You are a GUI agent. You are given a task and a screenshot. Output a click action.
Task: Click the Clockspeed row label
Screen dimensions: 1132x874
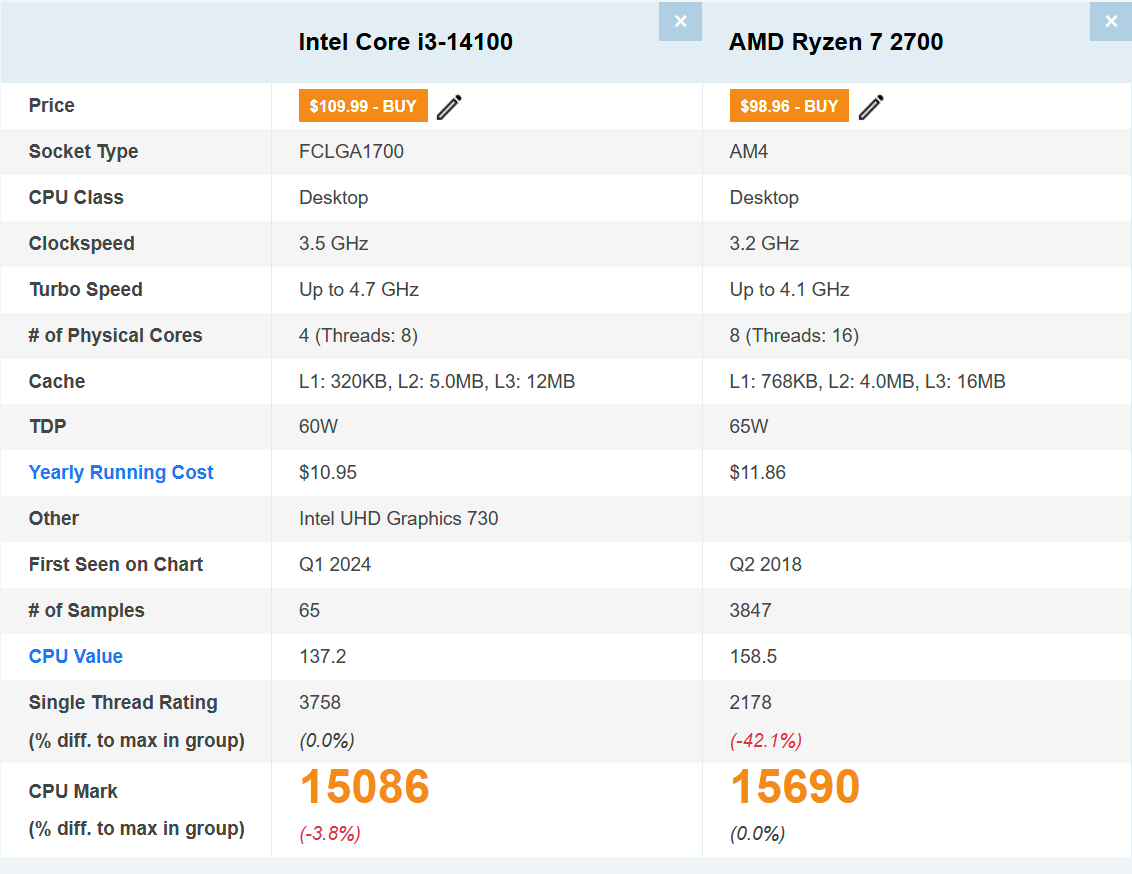point(82,244)
